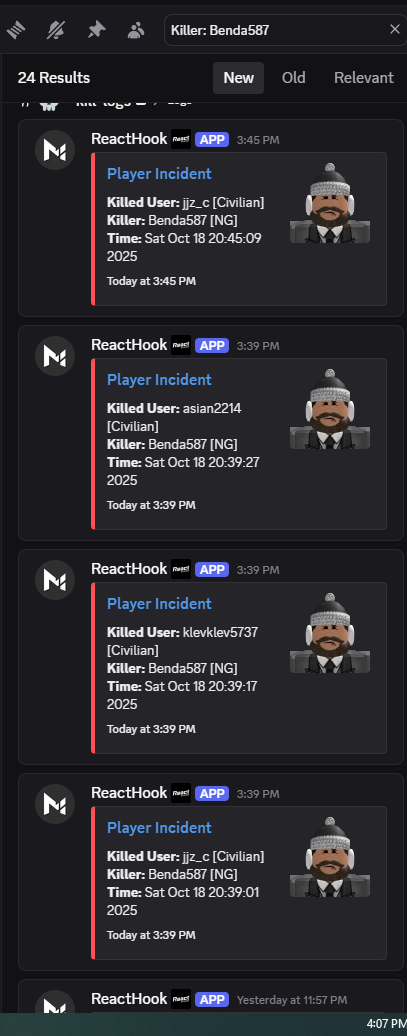This screenshot has height=1036, width=407.
Task: Open ReactHook avatar on klevklev5737 incident message
Action: point(55,579)
